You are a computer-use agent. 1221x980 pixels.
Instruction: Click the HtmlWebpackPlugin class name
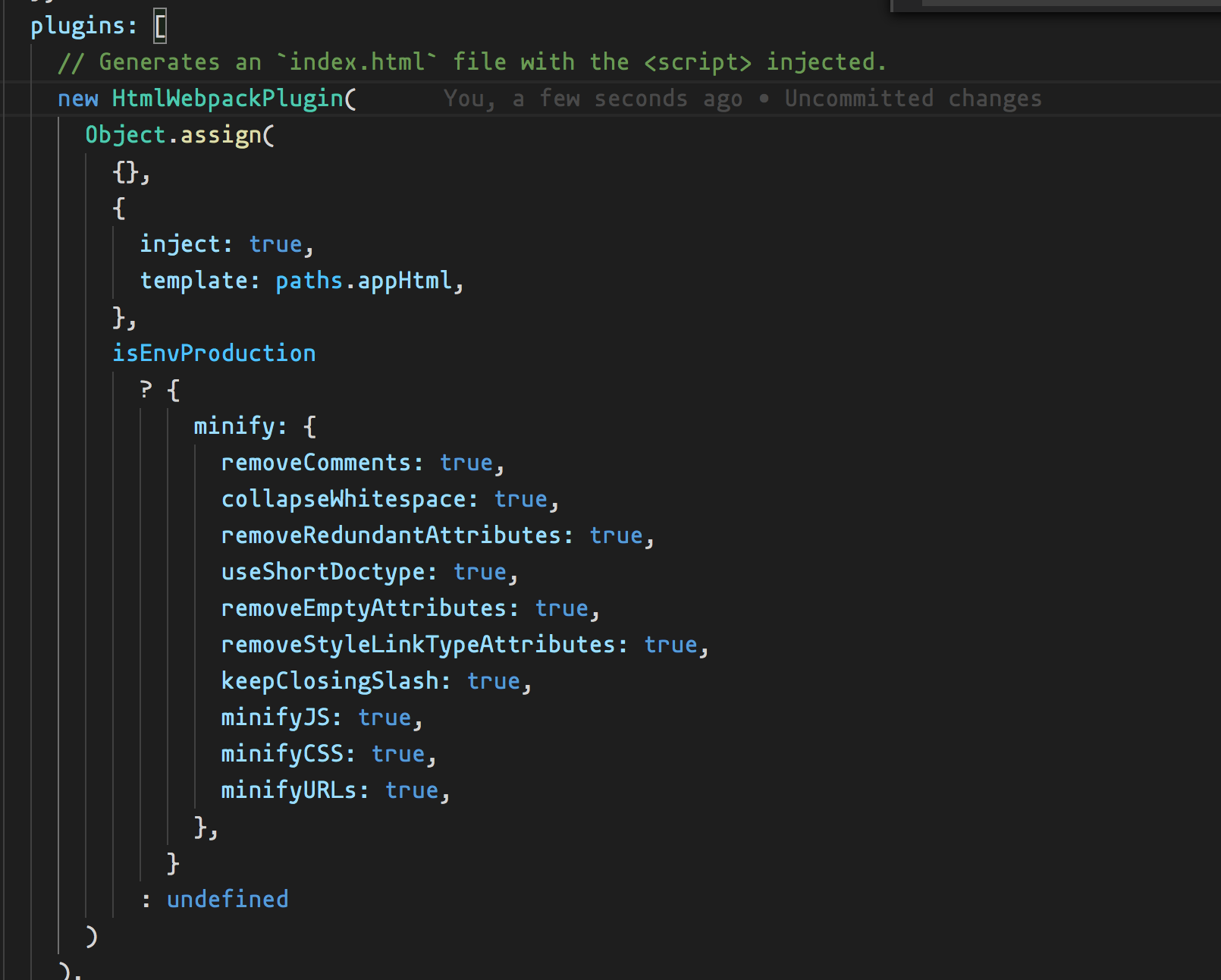pyautogui.click(x=228, y=99)
